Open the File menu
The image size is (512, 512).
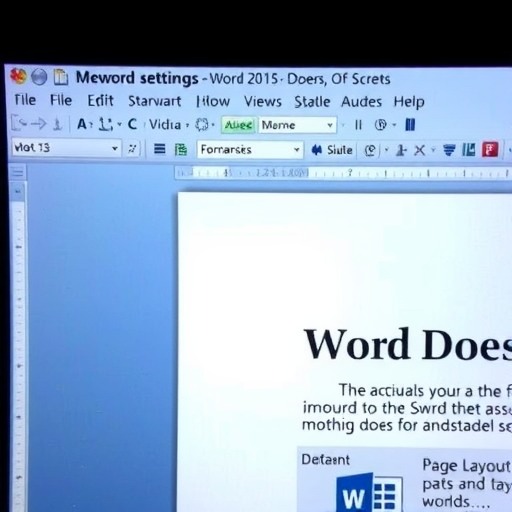pyautogui.click(x=61, y=100)
